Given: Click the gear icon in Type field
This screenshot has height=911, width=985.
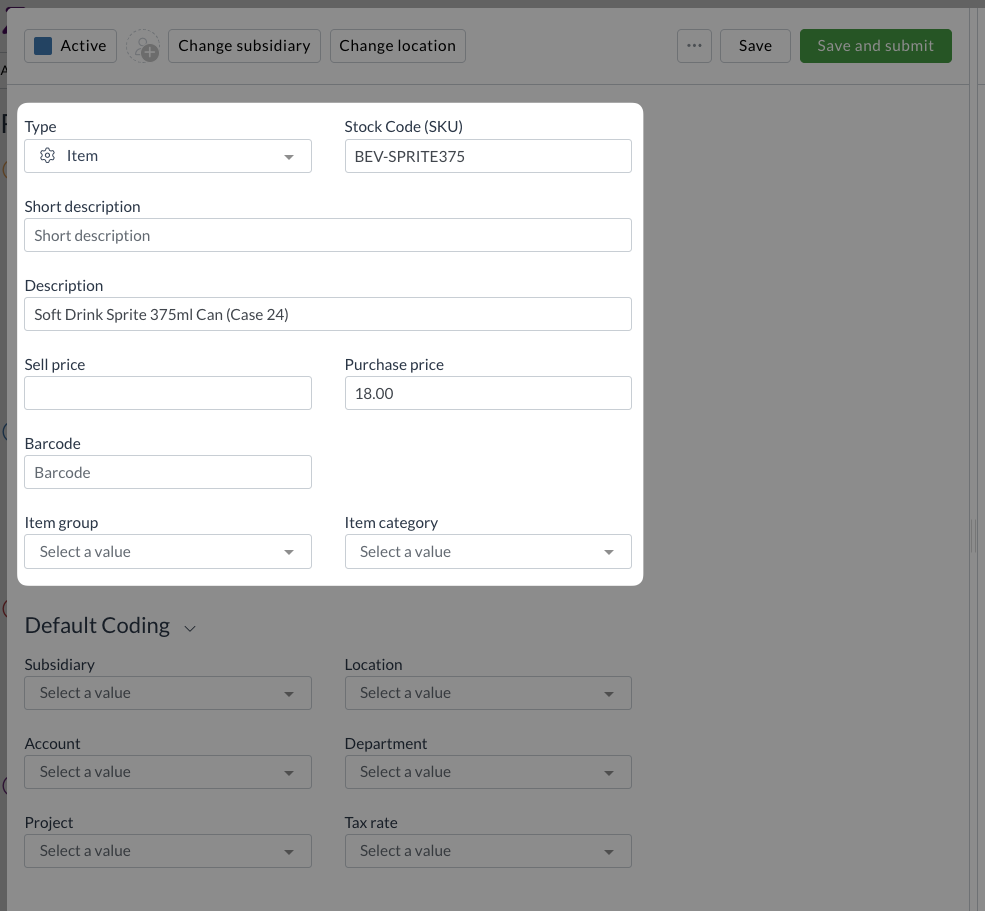Looking at the screenshot, I should 47,156.
